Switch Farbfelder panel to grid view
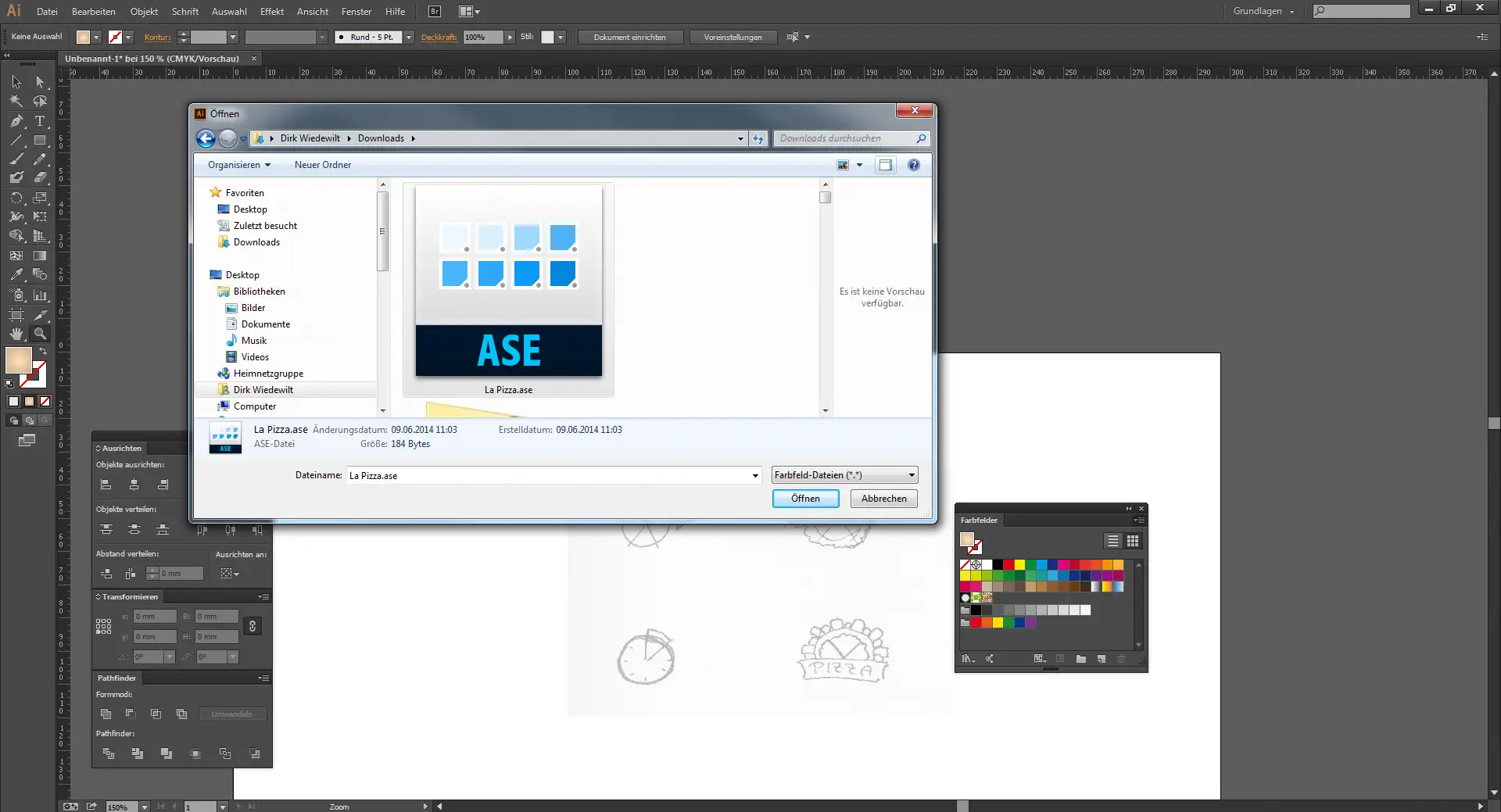The image size is (1501, 812). click(x=1133, y=541)
